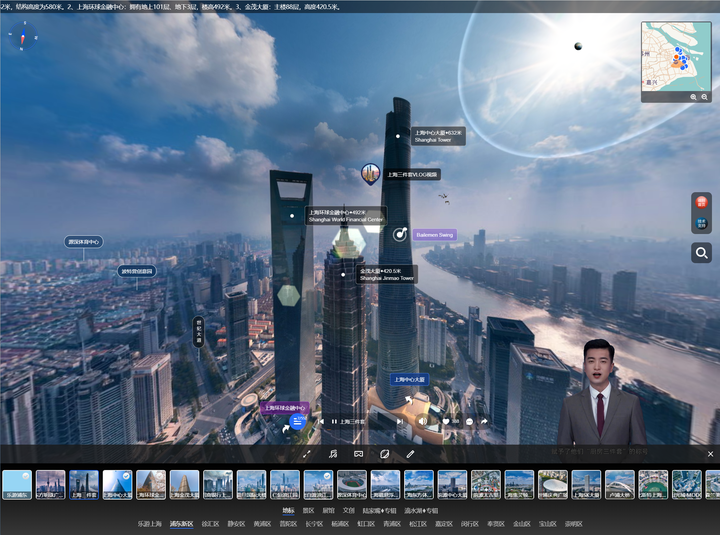Click the Jinmao Tower hotspot dot

[x=343, y=275]
